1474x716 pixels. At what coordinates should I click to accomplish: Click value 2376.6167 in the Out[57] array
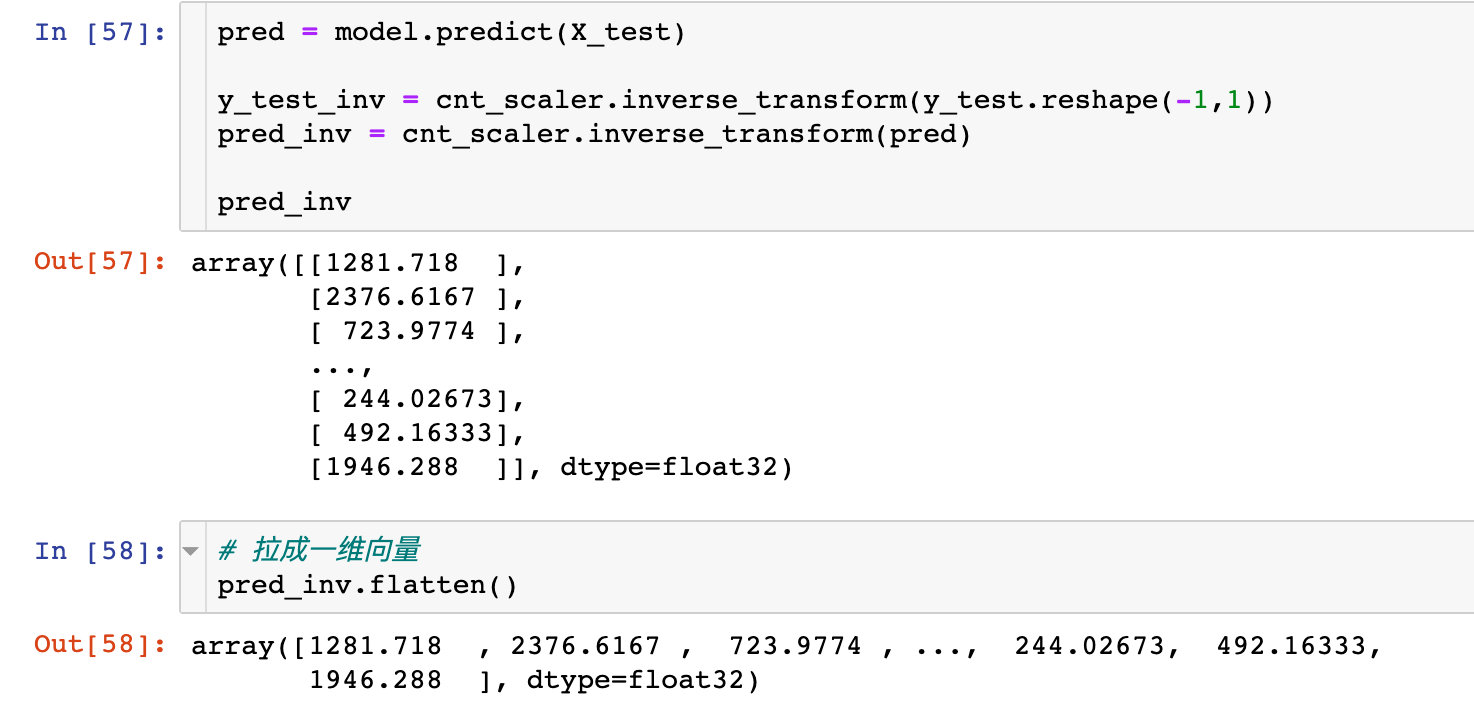(x=400, y=297)
